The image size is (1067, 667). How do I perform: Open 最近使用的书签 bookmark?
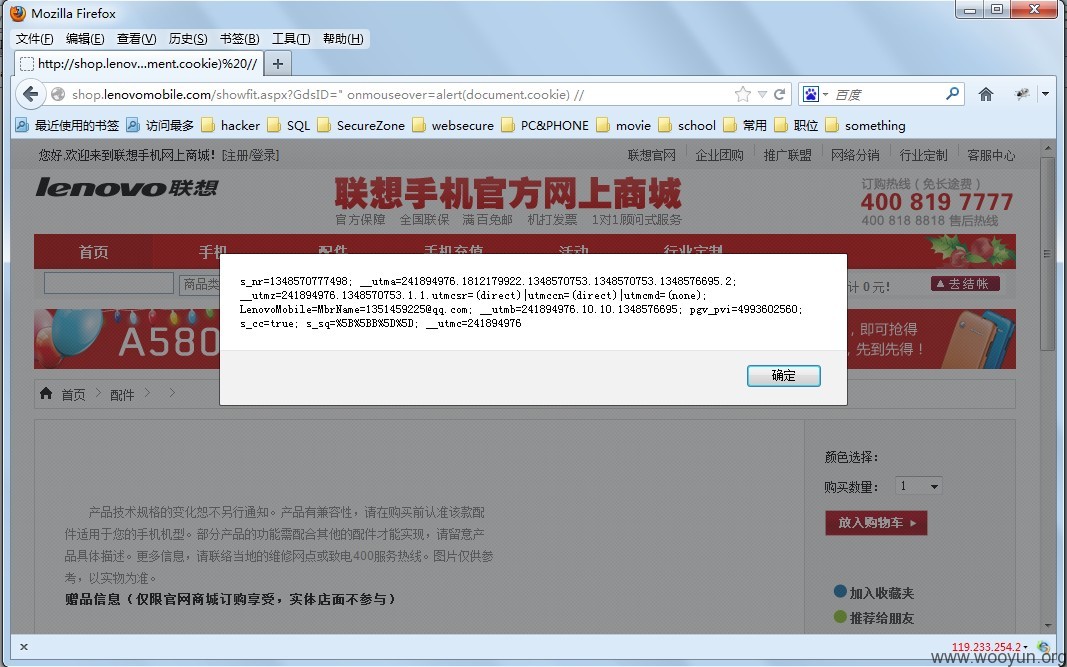click(x=67, y=125)
